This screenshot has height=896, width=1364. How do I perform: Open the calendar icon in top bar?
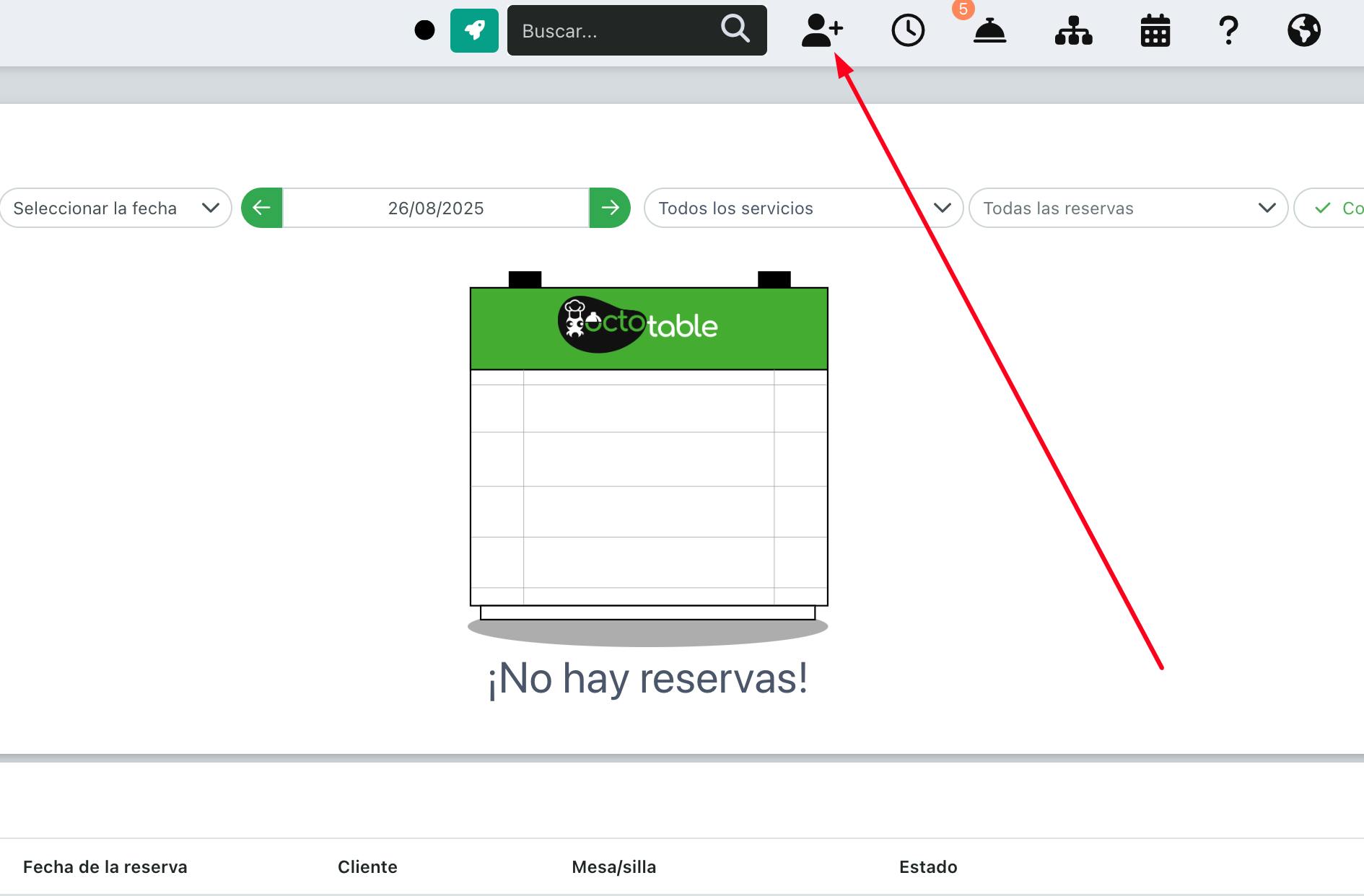tap(1155, 31)
